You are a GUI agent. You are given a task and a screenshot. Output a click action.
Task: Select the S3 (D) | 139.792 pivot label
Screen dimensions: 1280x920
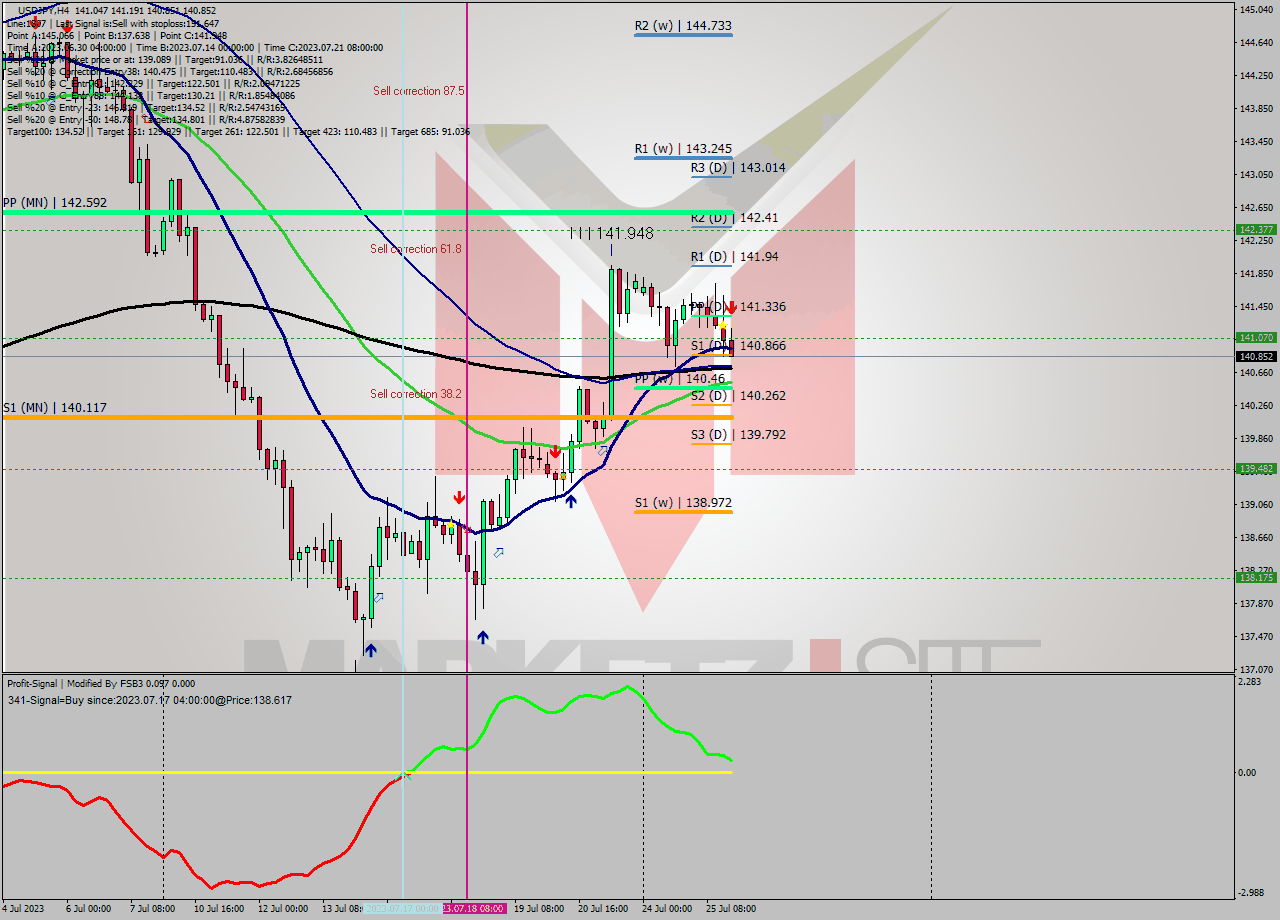[738, 435]
